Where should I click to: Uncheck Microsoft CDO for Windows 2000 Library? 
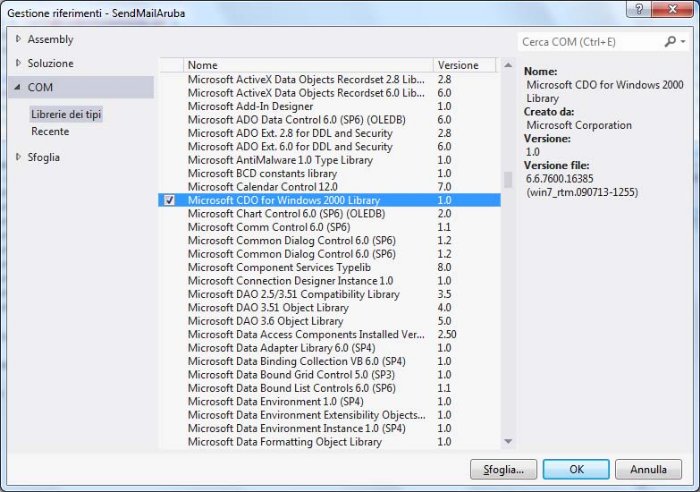pos(169,200)
